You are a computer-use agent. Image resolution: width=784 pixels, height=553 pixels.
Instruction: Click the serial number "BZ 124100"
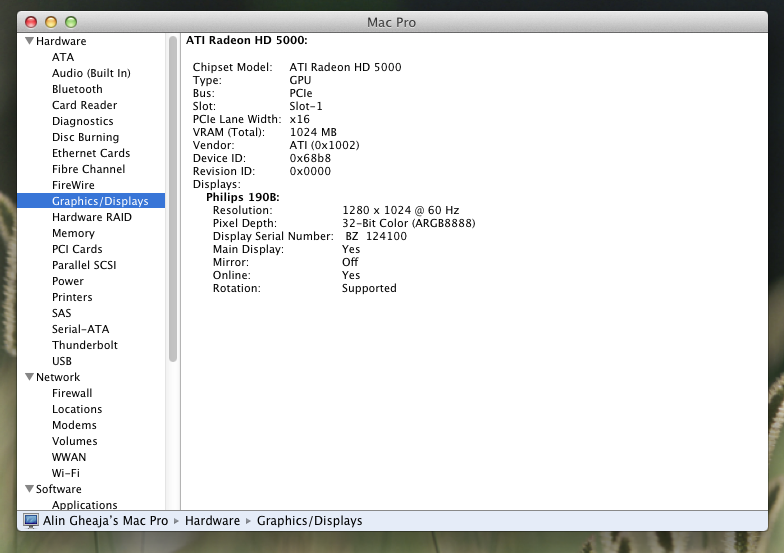tap(376, 236)
